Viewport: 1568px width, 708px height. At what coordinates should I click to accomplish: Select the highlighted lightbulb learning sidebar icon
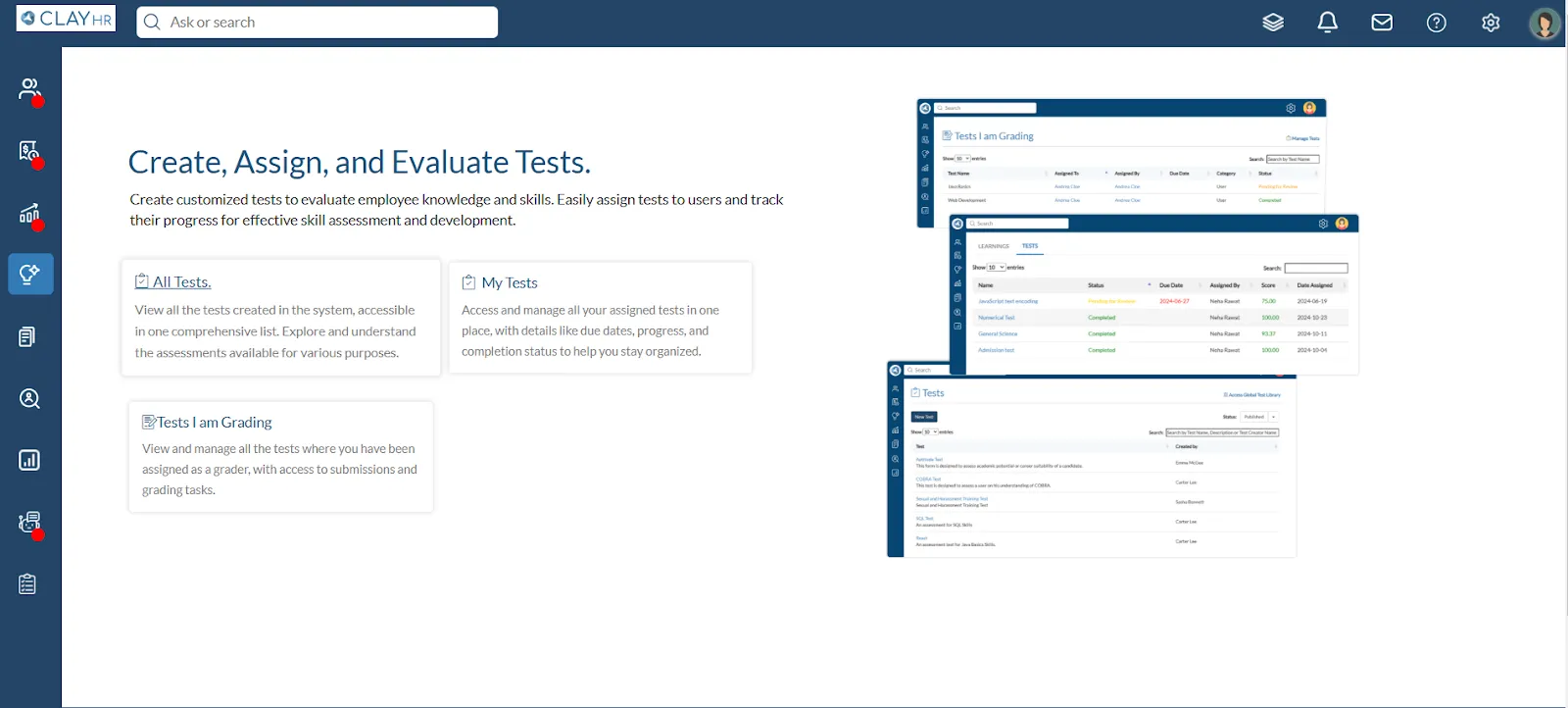[30, 274]
